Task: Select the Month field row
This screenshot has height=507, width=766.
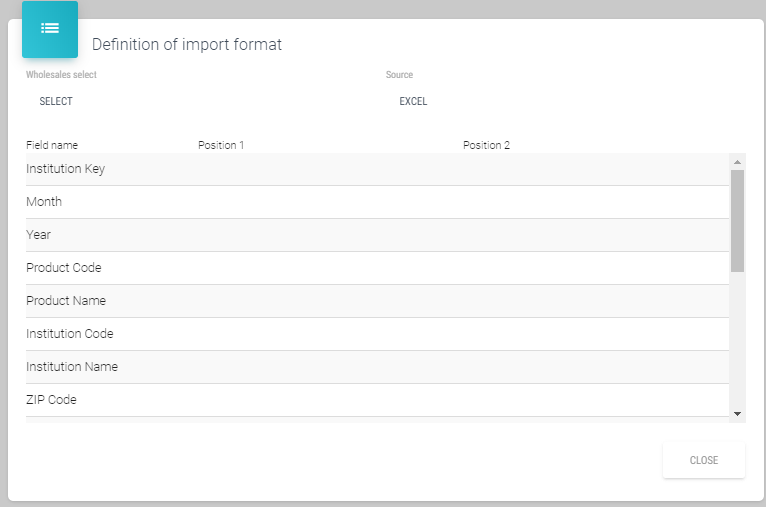Action: click(44, 202)
